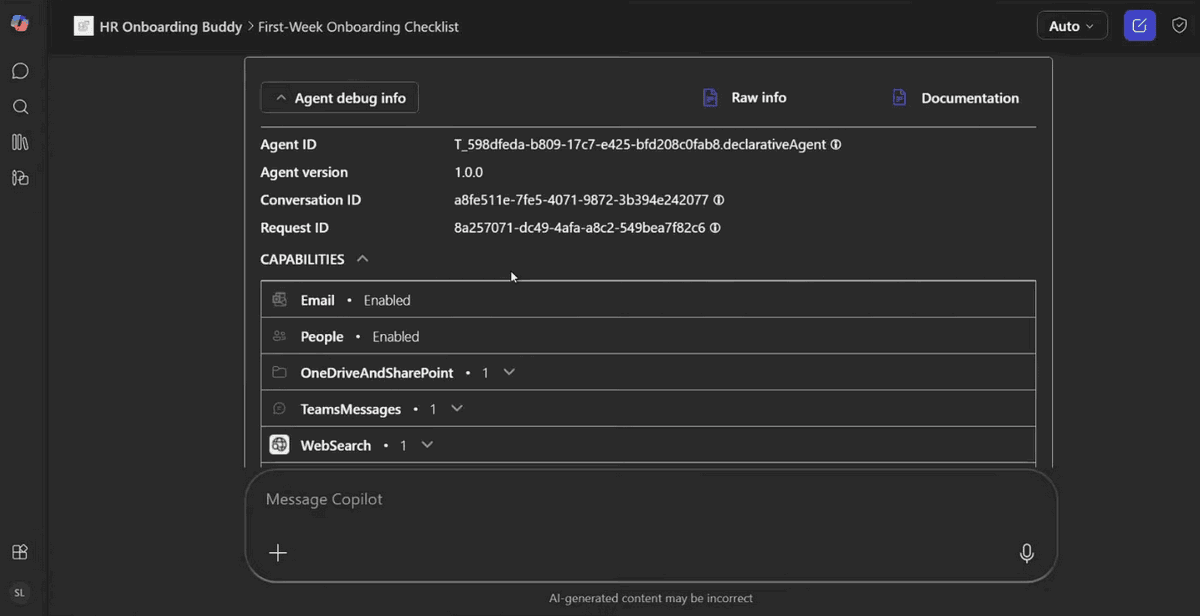
Task: Select the Agent ID value text
Action: point(640,144)
